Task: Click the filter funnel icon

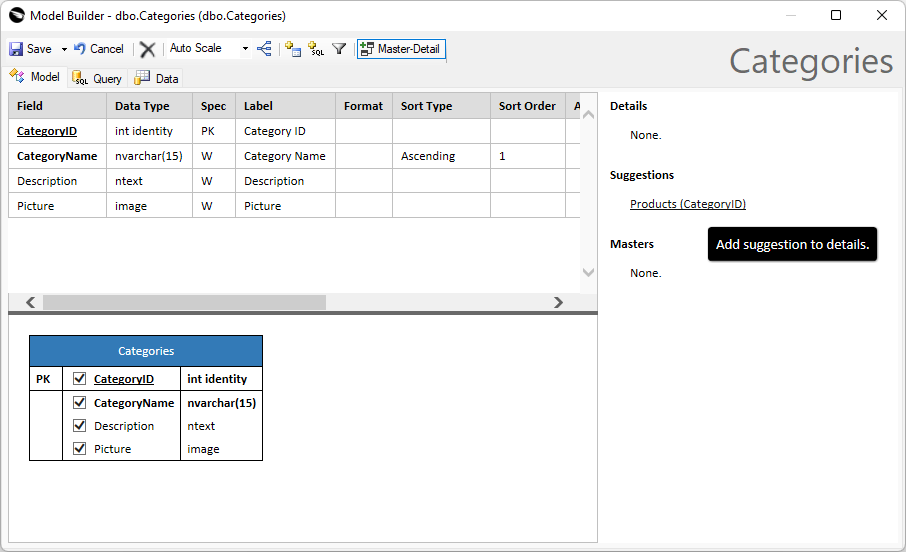Action: 339,49
